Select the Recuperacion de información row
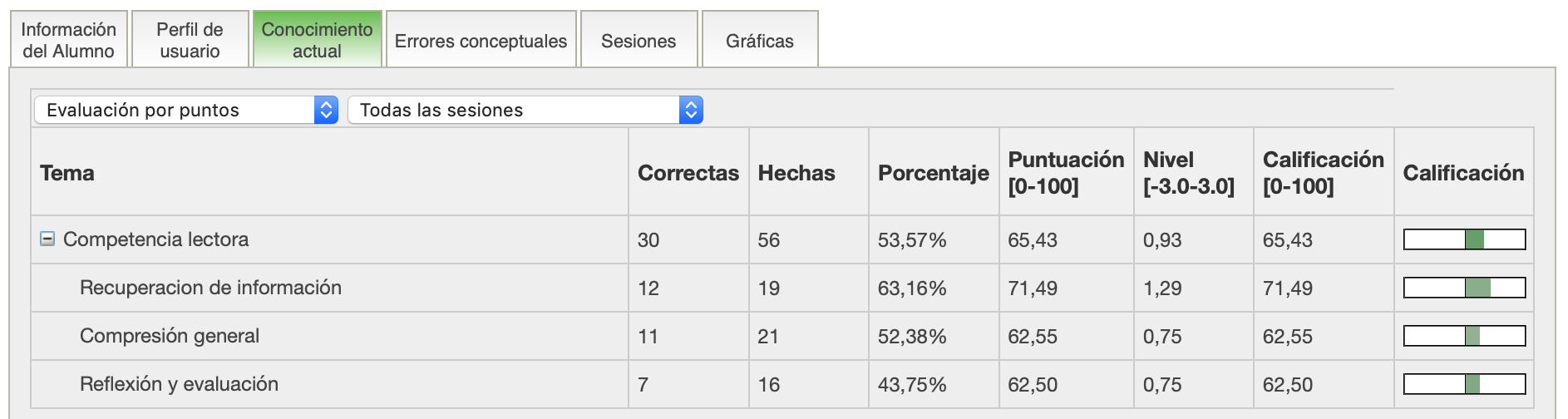The image size is (1568, 419). (210, 288)
